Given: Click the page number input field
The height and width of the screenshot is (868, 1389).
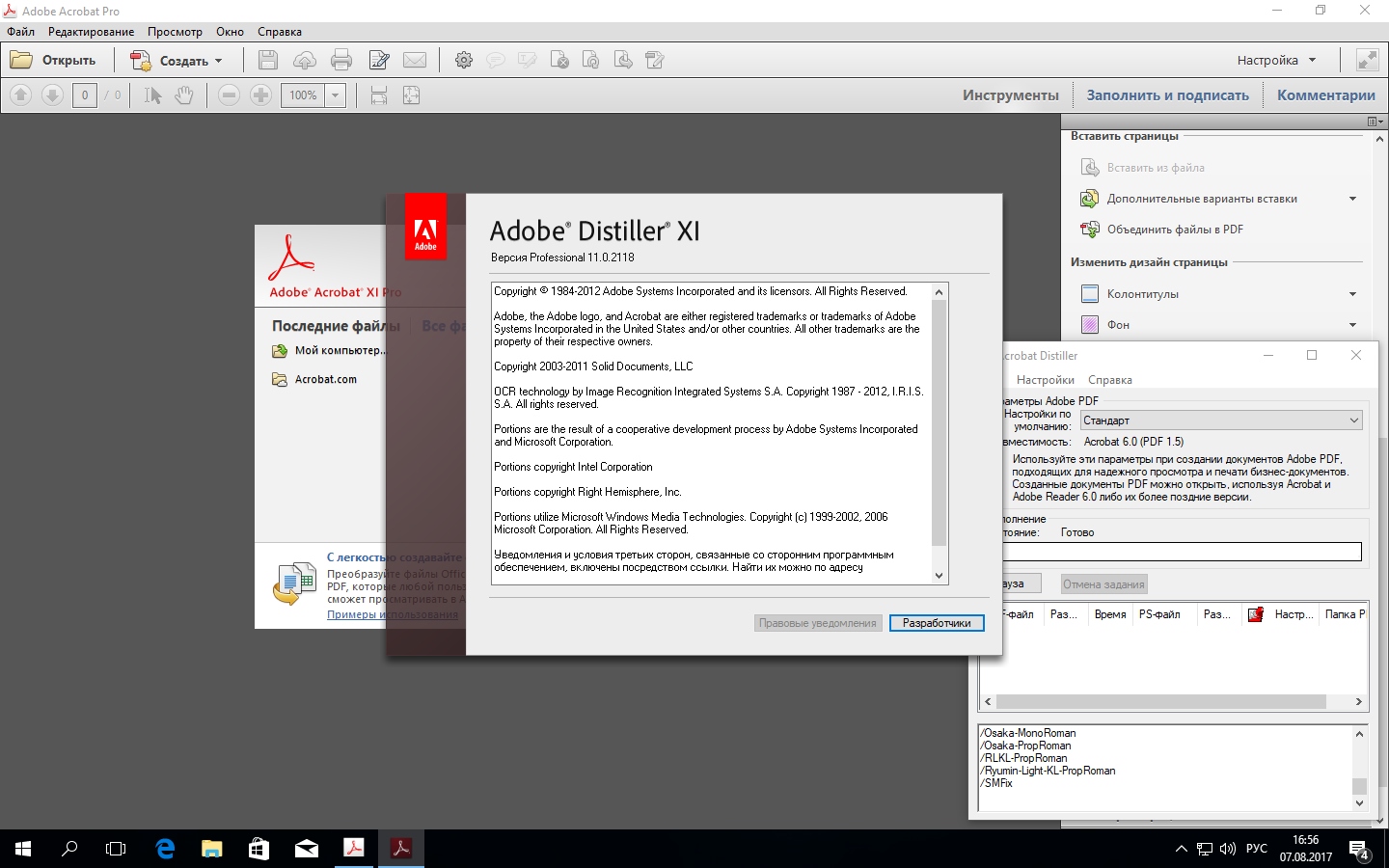Looking at the screenshot, I should point(85,95).
